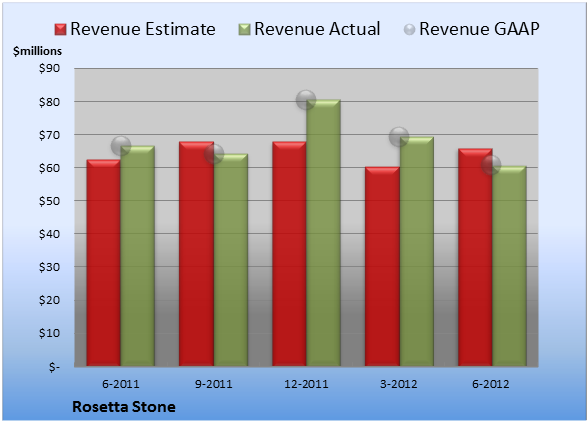Click the 12-2011 x-axis label
Viewport: 588px width, 422px height.
click(306, 384)
